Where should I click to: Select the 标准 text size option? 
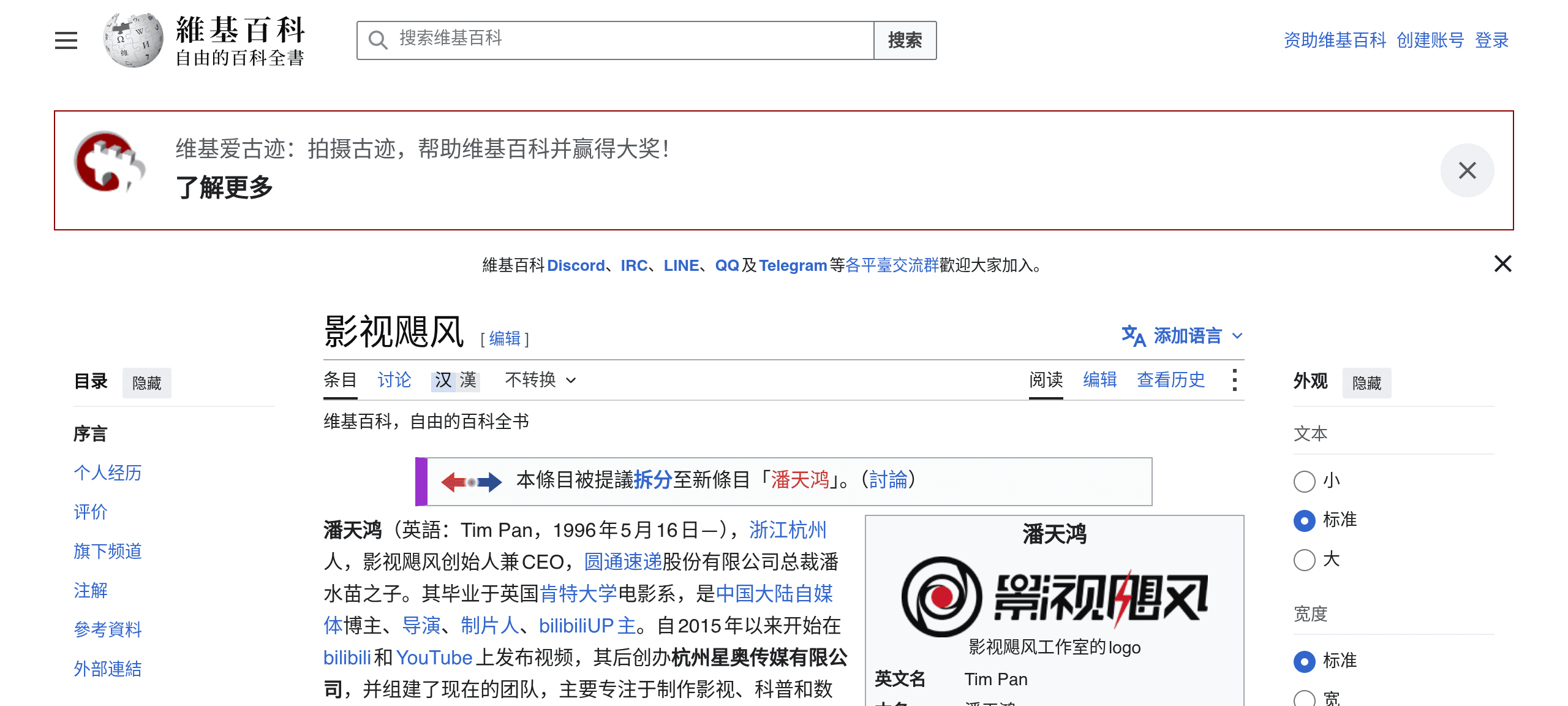pyautogui.click(x=1305, y=520)
